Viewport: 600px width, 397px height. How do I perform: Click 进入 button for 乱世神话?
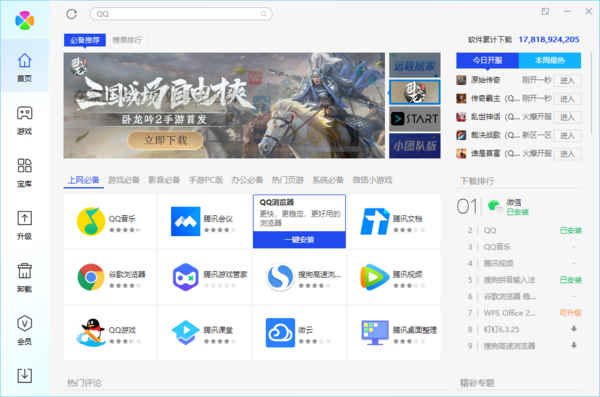(x=567, y=117)
